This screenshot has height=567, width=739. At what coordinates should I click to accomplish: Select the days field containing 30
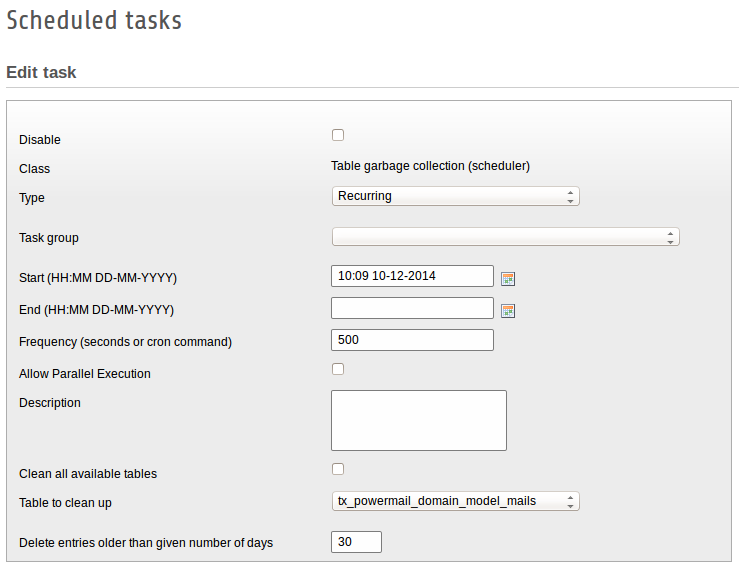[356, 542]
